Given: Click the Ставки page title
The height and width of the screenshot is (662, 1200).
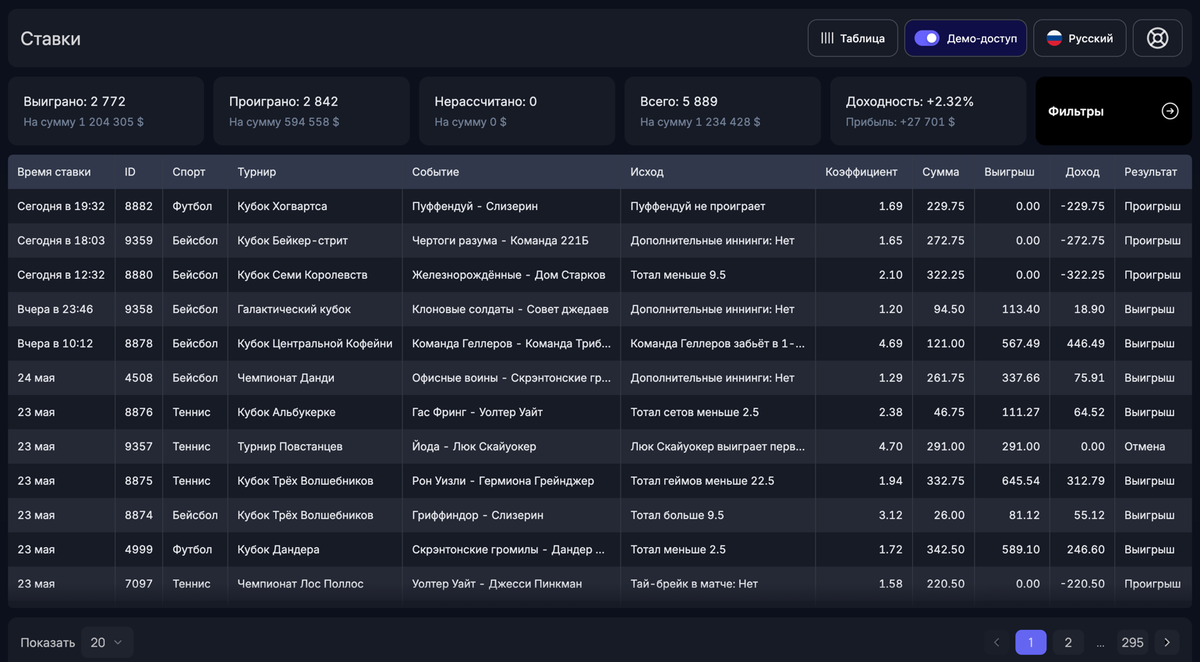Looking at the screenshot, I should (51, 38).
